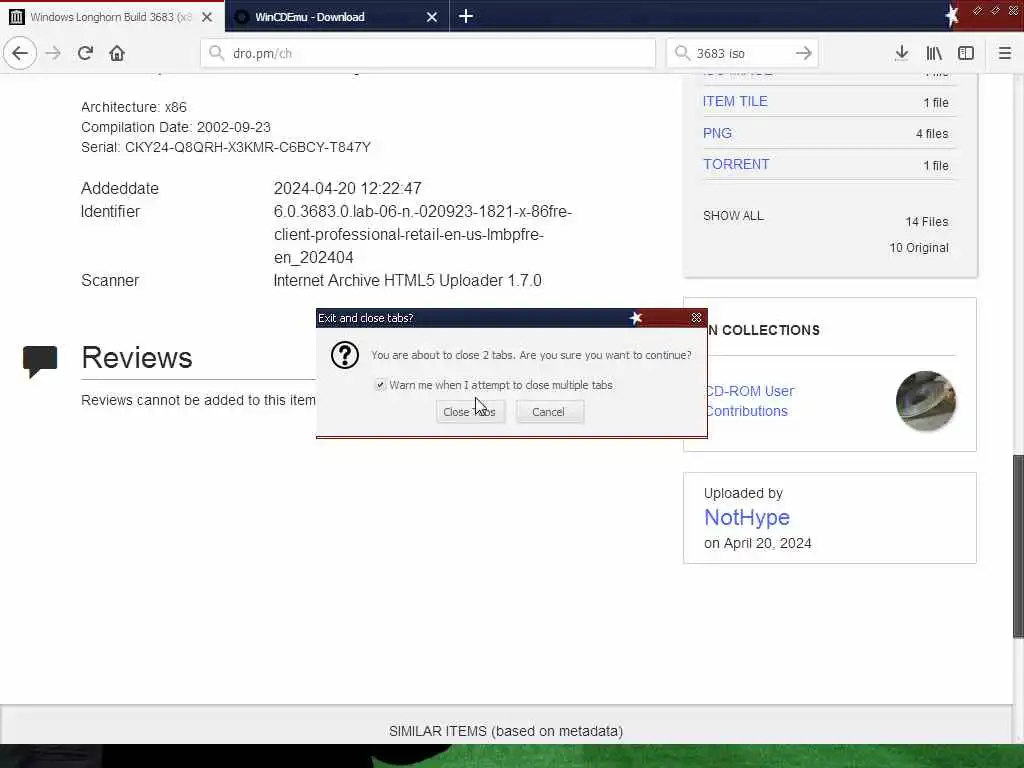Open uploader NotHype's profile

click(747, 517)
